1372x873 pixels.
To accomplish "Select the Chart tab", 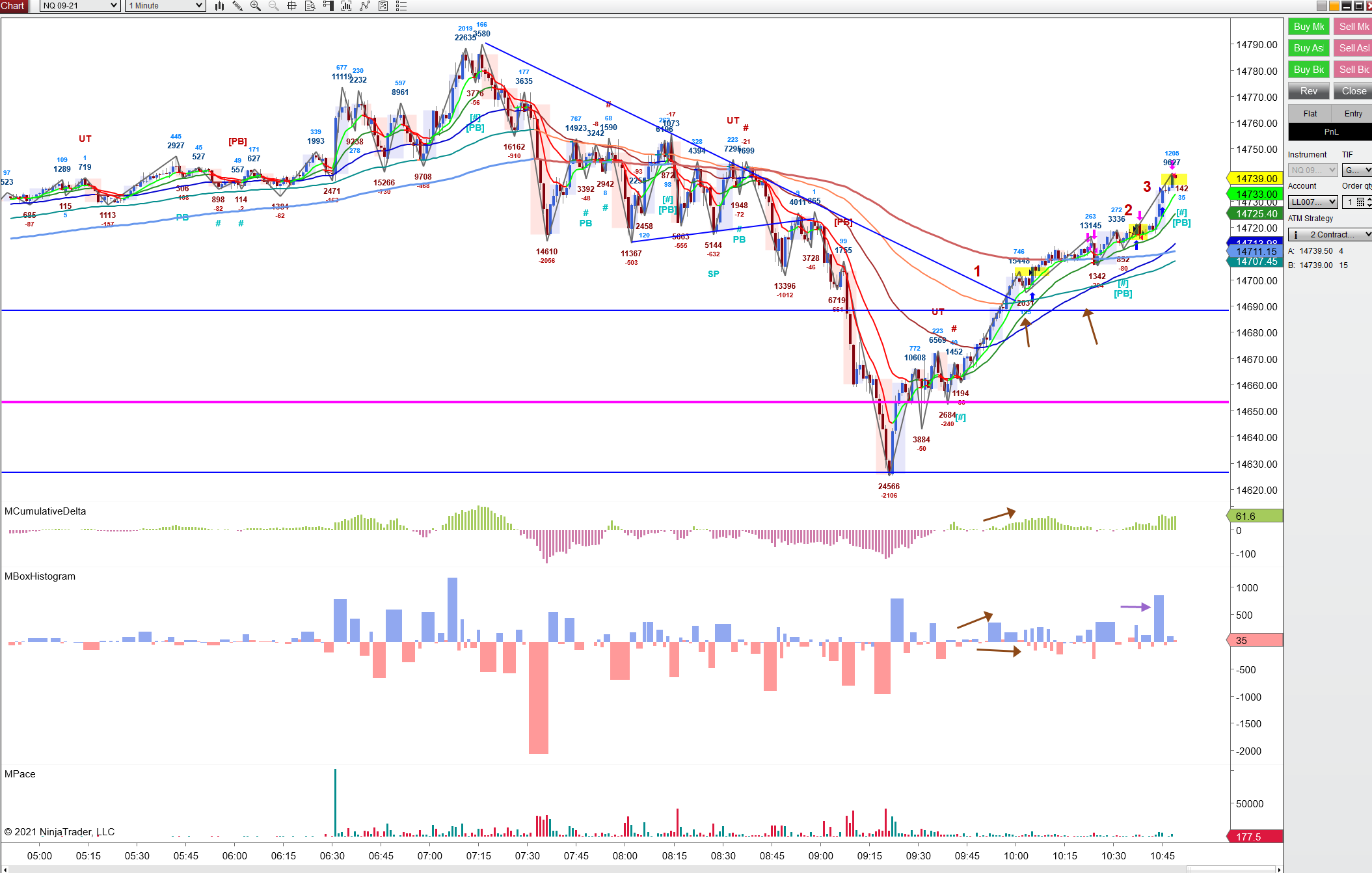I will point(13,6).
